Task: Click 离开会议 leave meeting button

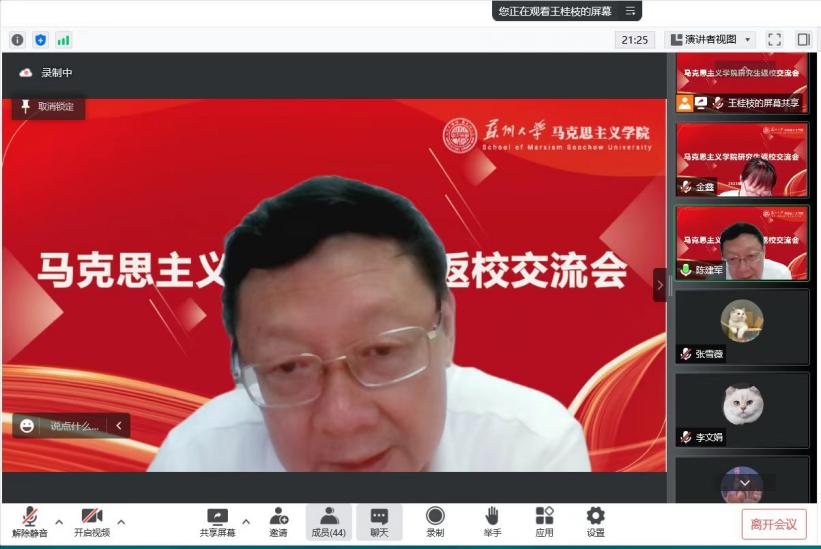Action: point(774,524)
